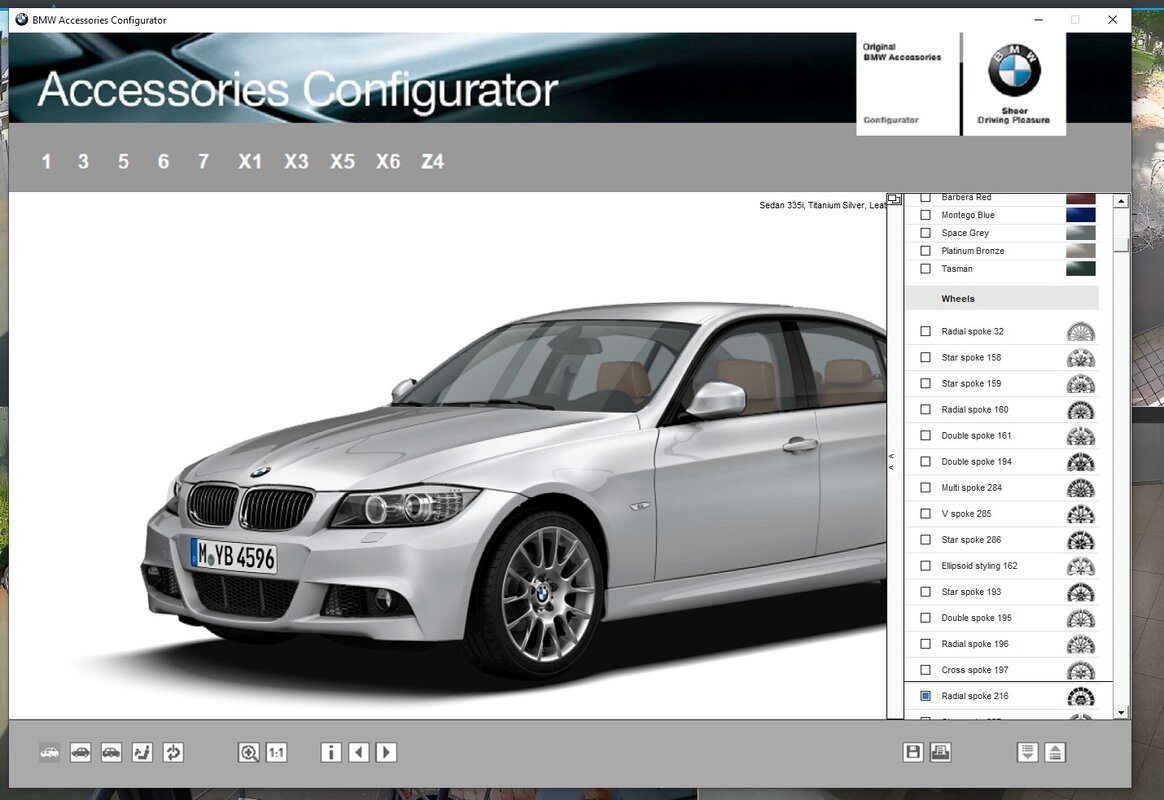This screenshot has height=800, width=1164.
Task: Click the Star spoke 193 wheel thumbnail
Action: pos(1081,591)
